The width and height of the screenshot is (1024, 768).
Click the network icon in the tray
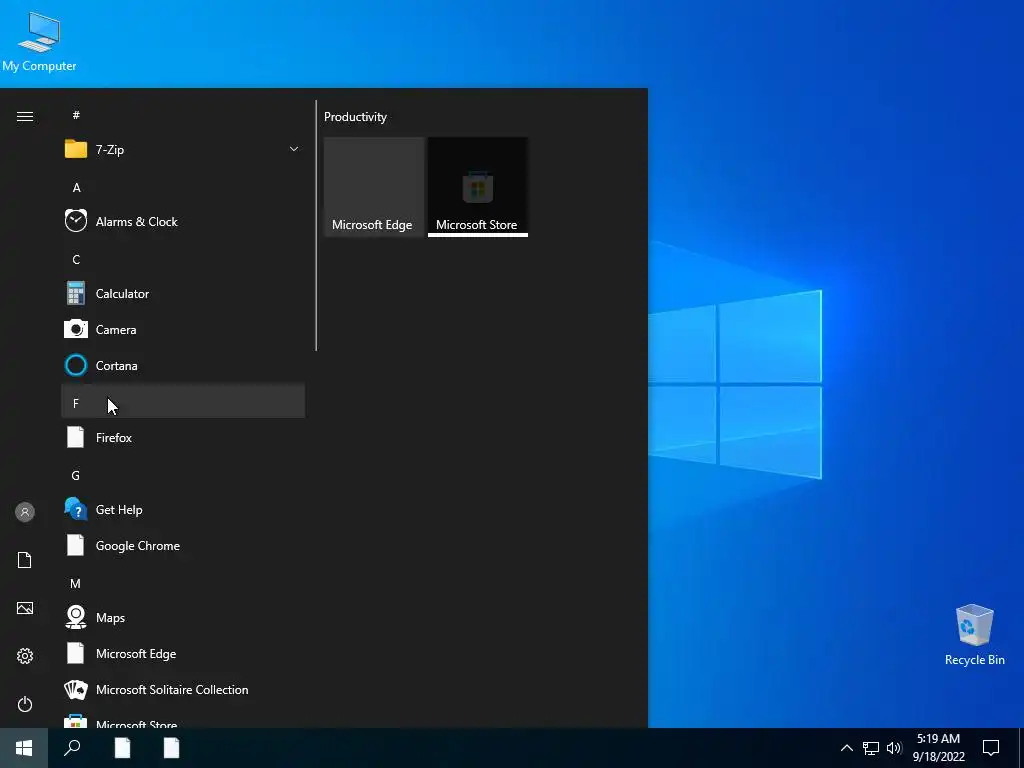click(871, 748)
